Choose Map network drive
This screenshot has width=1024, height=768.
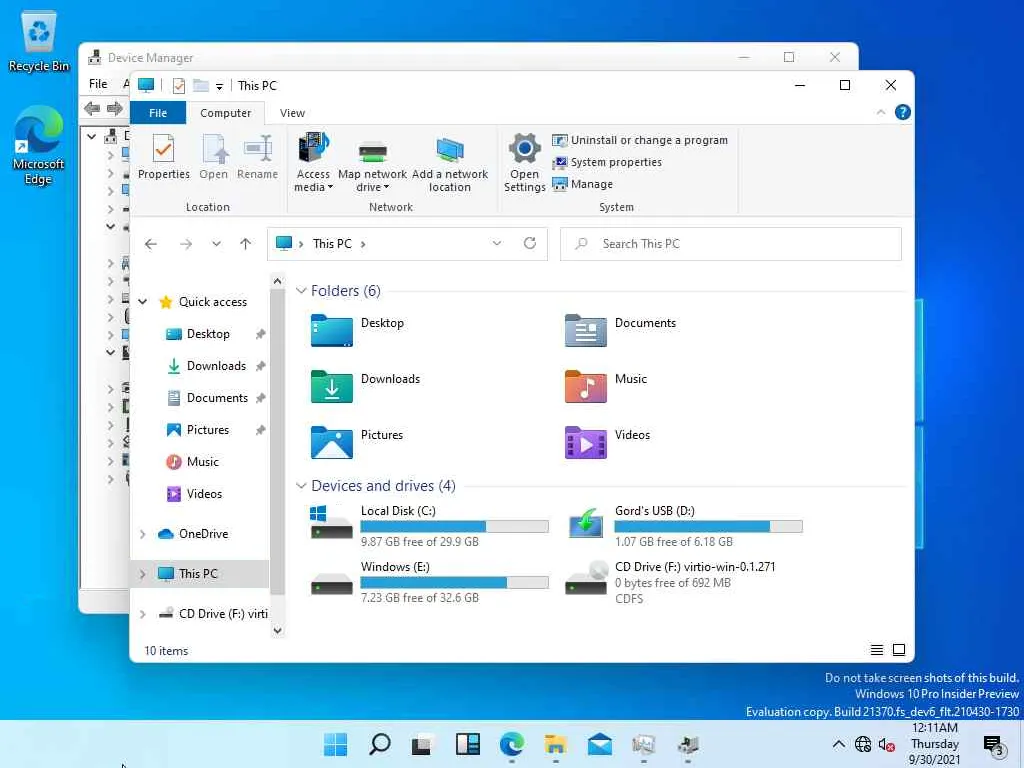[372, 163]
